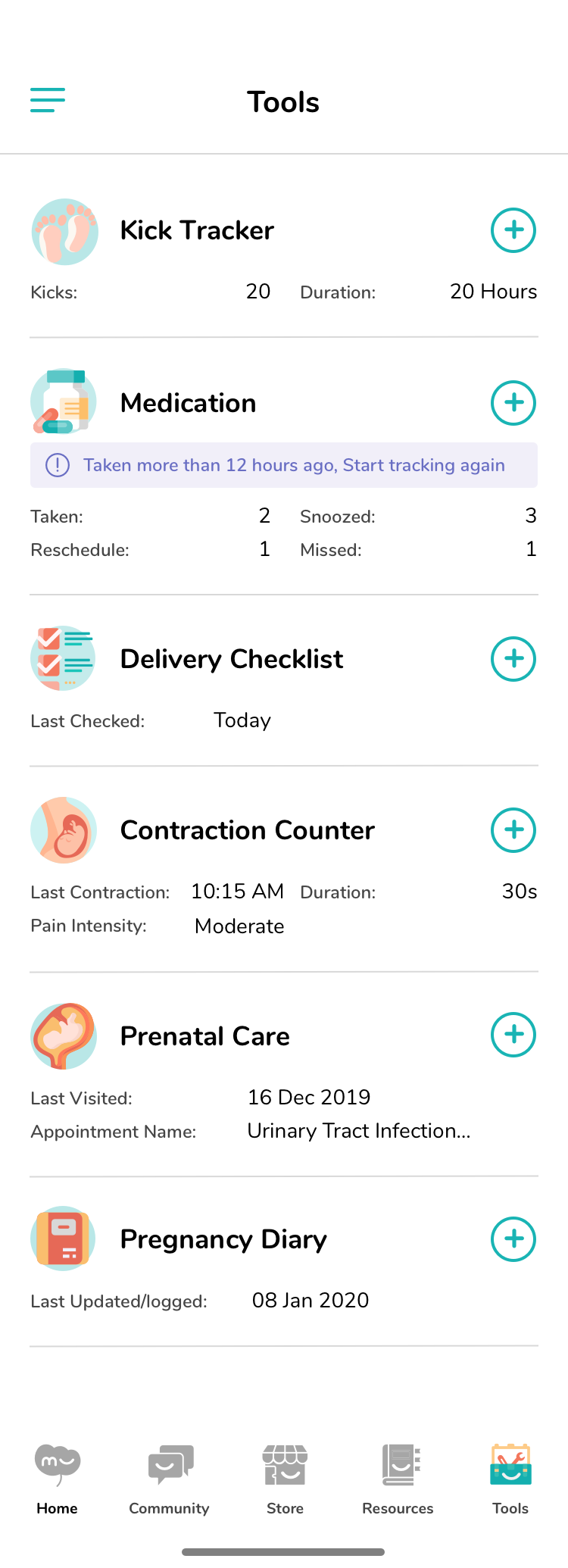Switch to the Home tab

click(57, 1479)
